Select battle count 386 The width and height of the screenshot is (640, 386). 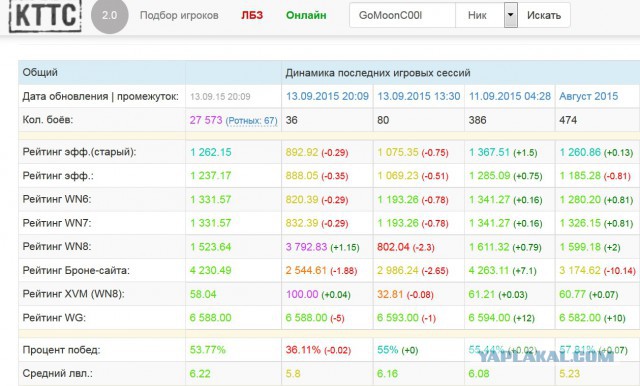(x=477, y=120)
